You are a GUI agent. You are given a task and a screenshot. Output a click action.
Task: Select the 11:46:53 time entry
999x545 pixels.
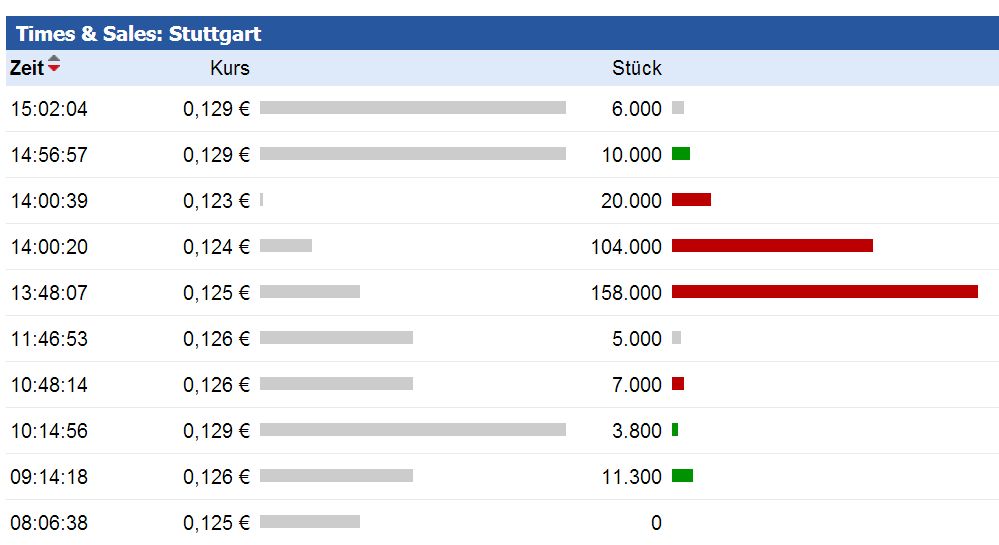coord(49,339)
